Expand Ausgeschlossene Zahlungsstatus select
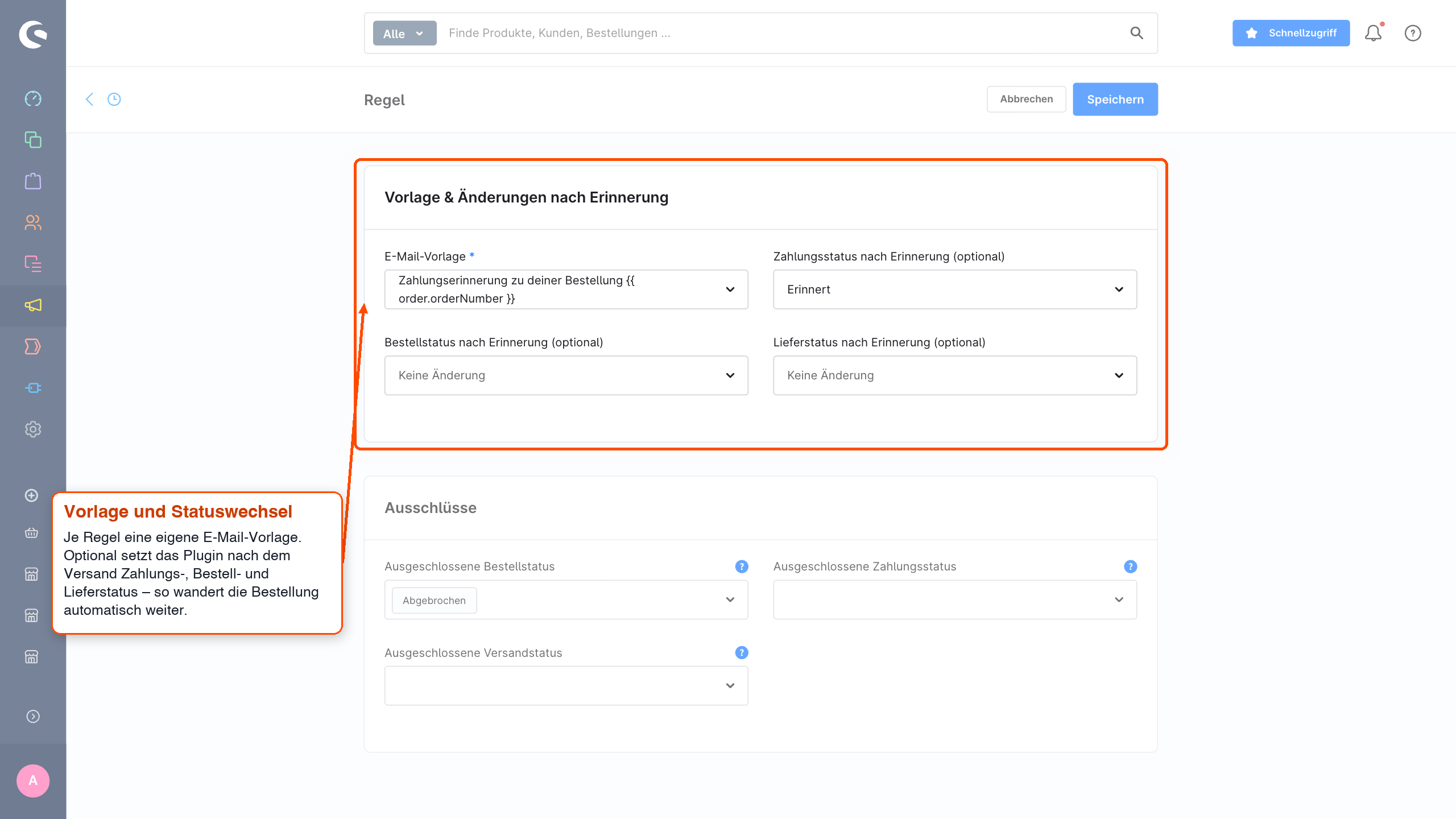Image resolution: width=1456 pixels, height=819 pixels. (x=955, y=600)
